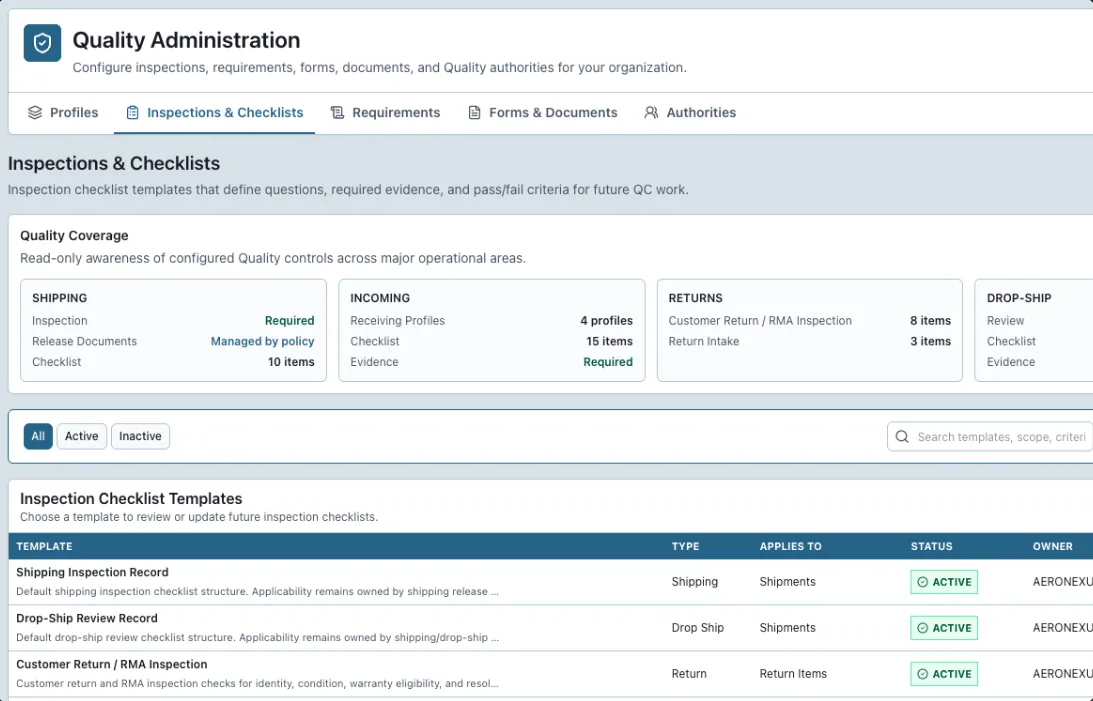This screenshot has width=1093, height=701.
Task: Click the 'Return Intake' label
Action: pyautogui.click(x=703, y=341)
